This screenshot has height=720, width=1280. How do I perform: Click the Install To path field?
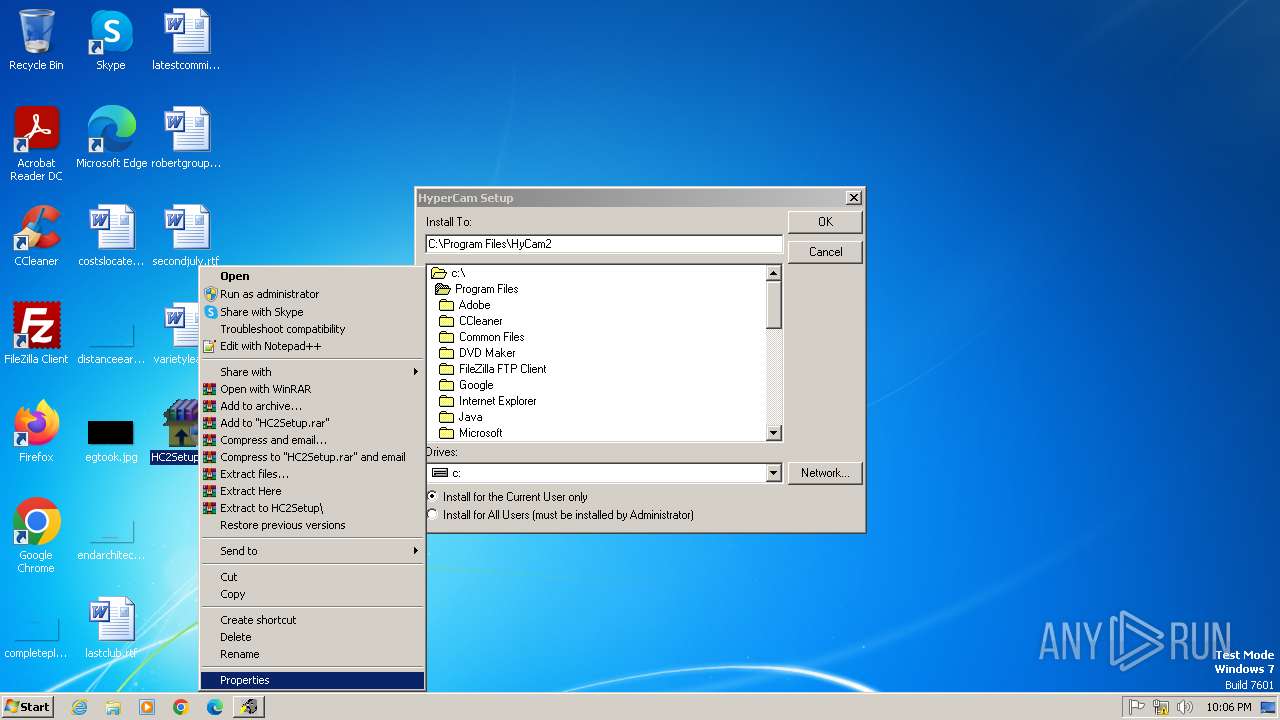tap(604, 244)
